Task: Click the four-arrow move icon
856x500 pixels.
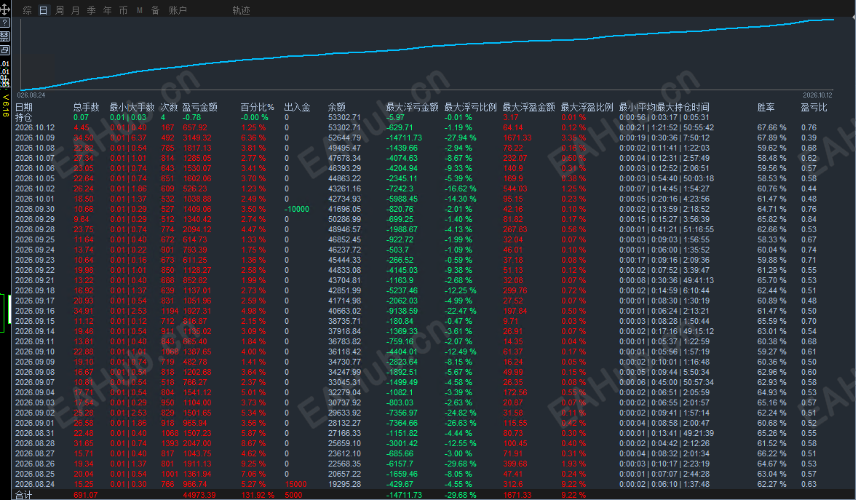Action: tap(5, 9)
